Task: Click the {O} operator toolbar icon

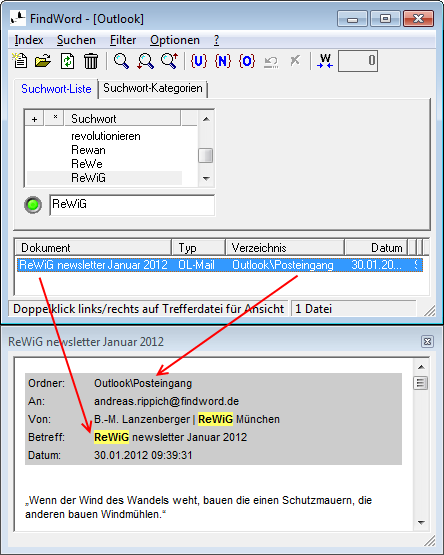Action: coord(247,61)
